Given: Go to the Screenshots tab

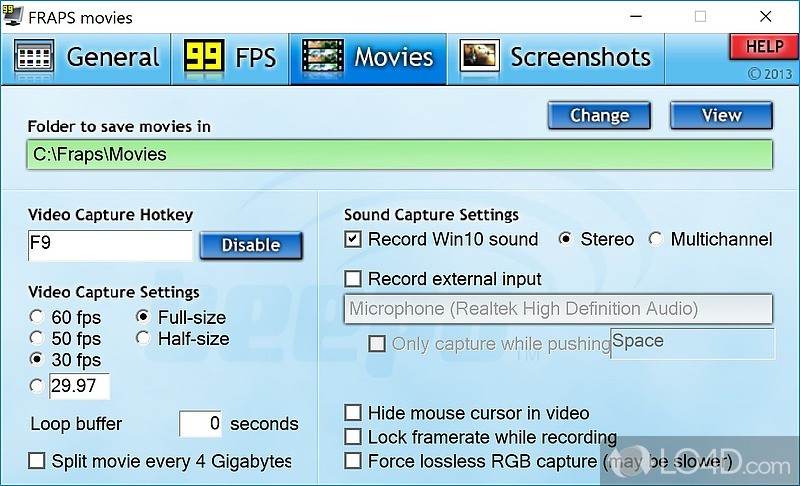Looking at the screenshot, I should point(556,59).
